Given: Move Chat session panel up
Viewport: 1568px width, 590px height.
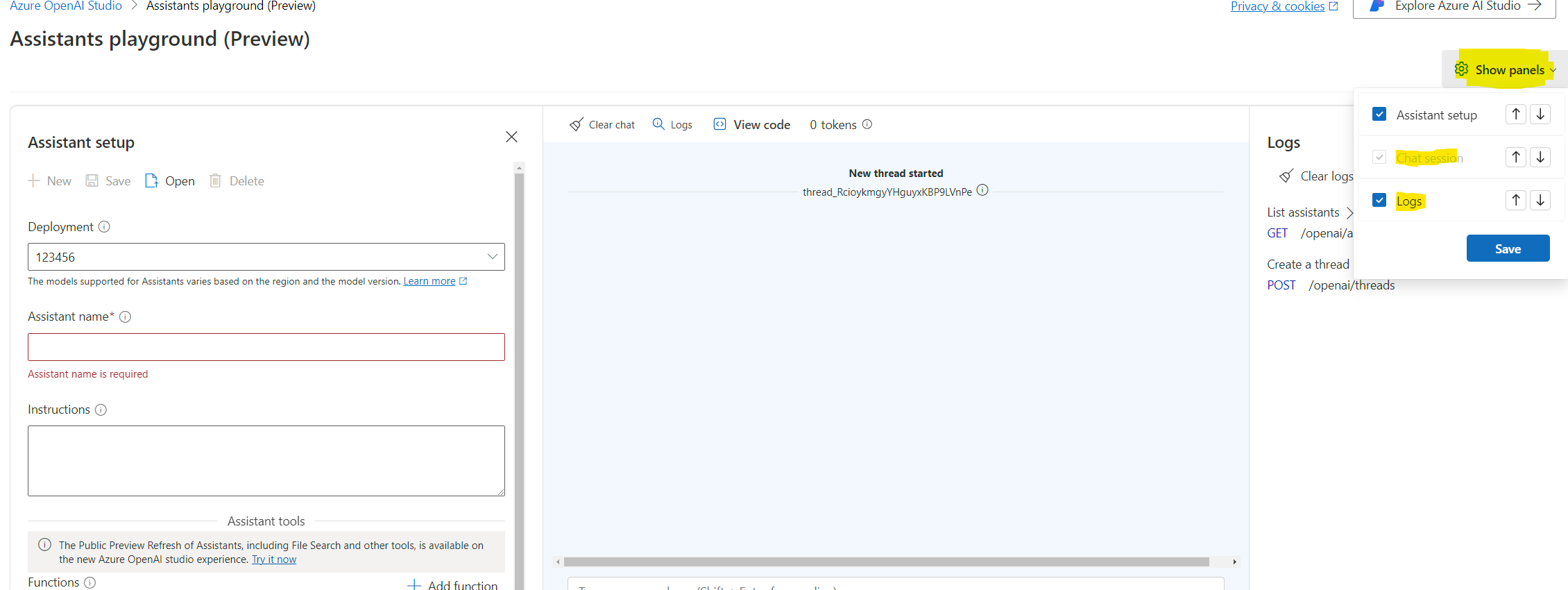Looking at the screenshot, I should coord(1516,158).
